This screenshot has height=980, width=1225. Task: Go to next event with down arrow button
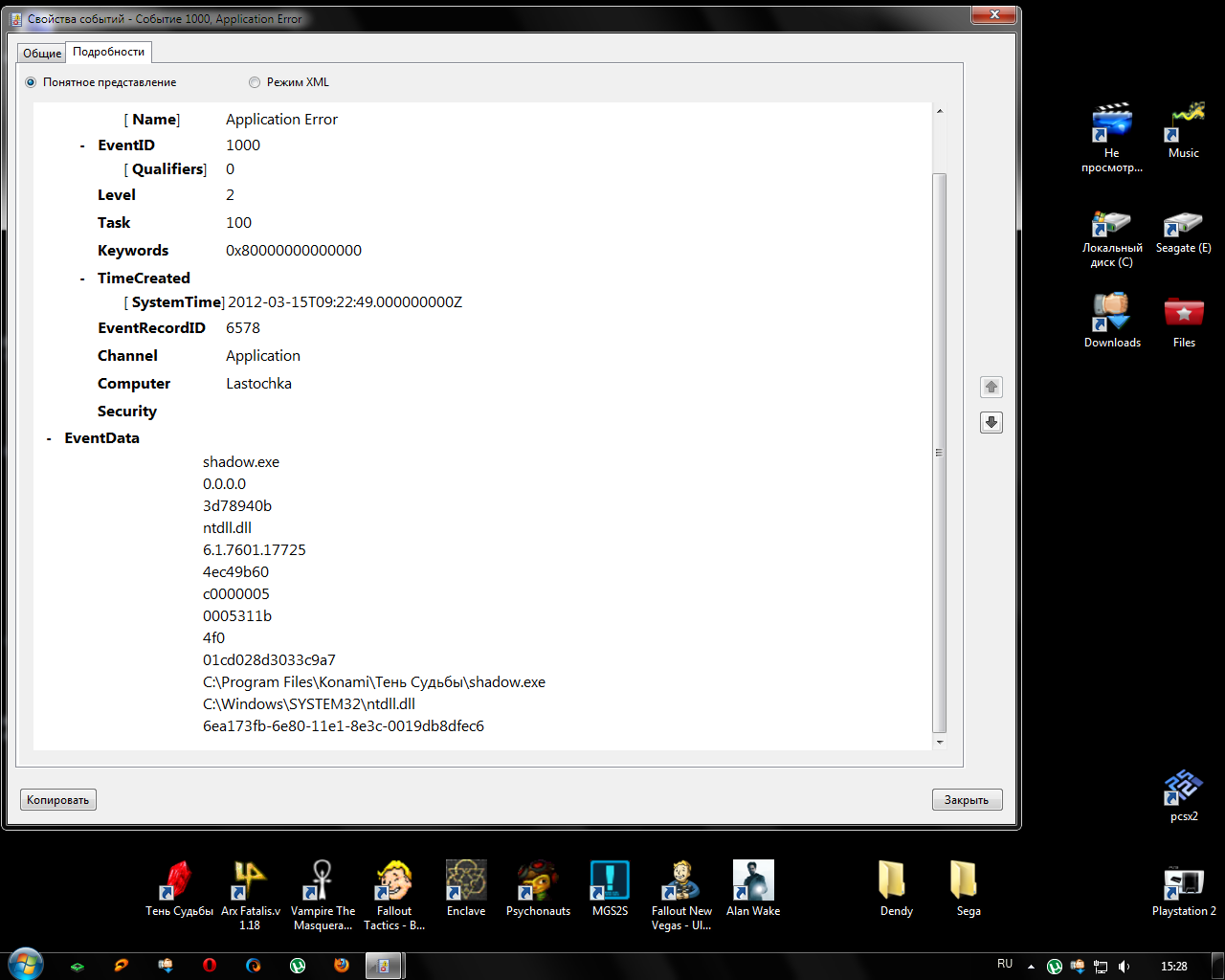(x=991, y=422)
